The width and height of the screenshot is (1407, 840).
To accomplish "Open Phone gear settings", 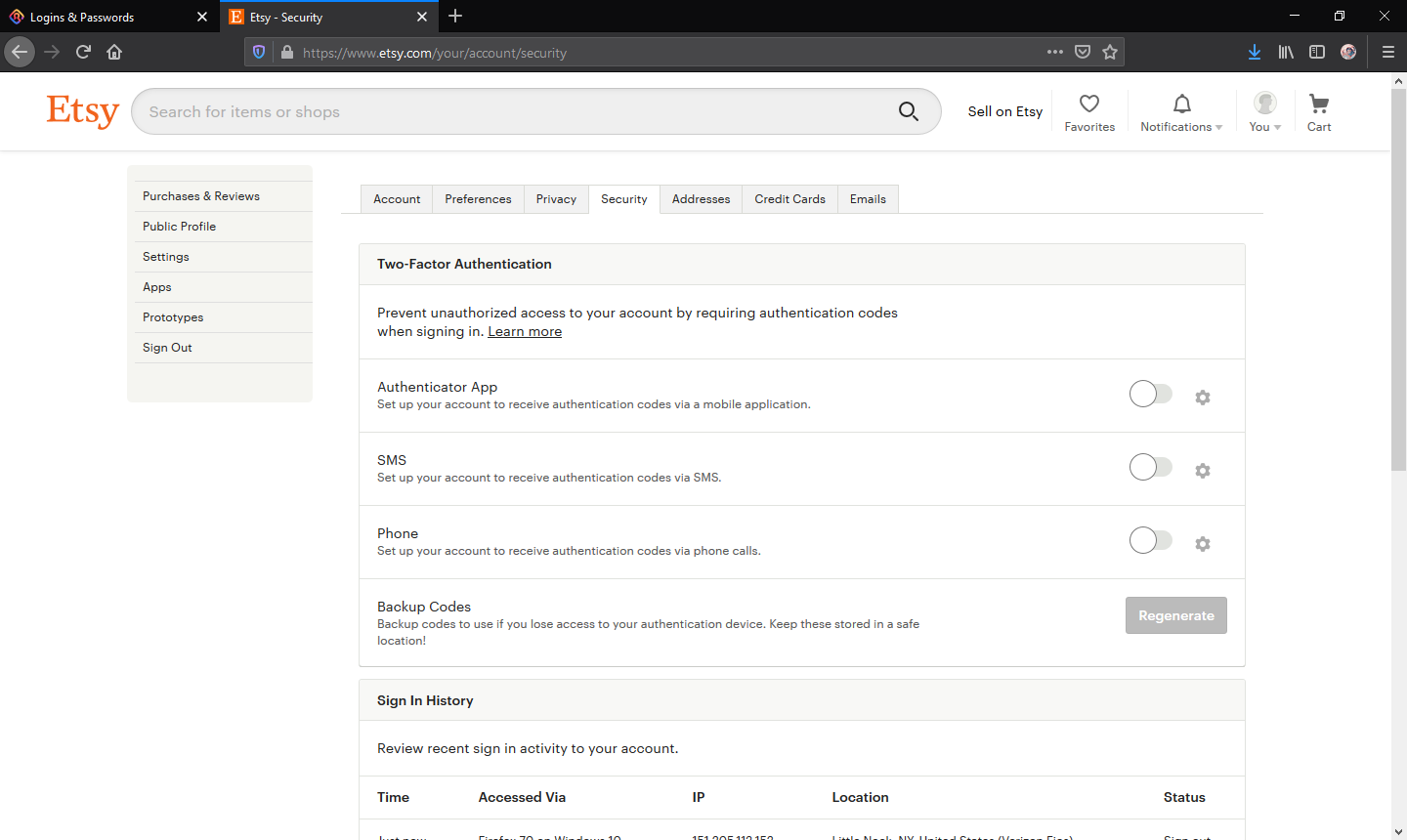I will click(x=1203, y=544).
